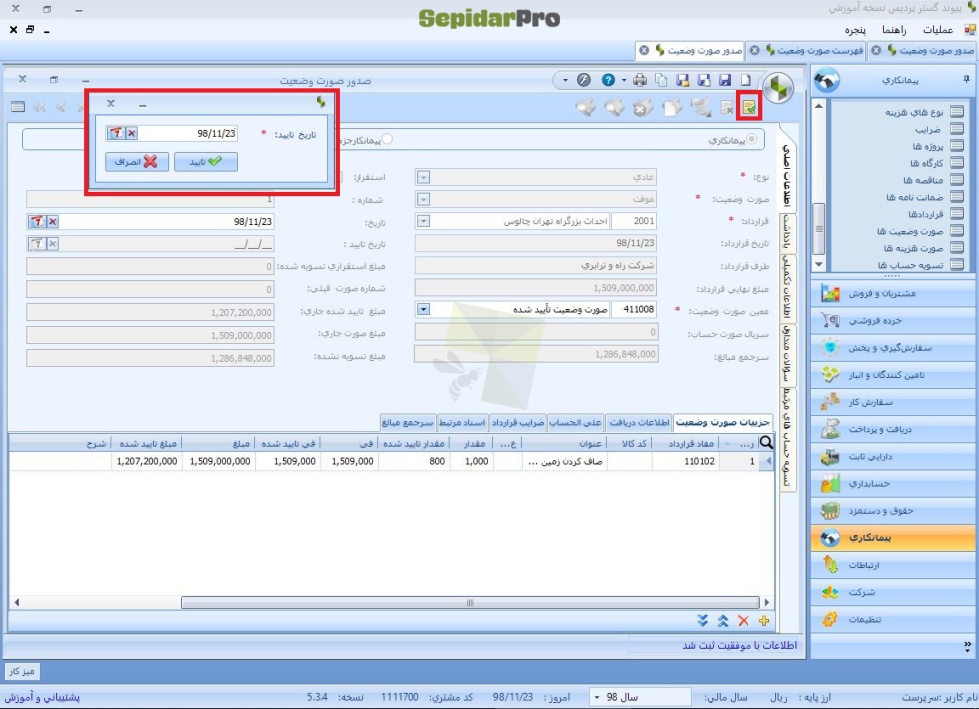Open the نوع dropdown showing عادی
Image resolution: width=979 pixels, height=709 pixels.
coord(423,177)
